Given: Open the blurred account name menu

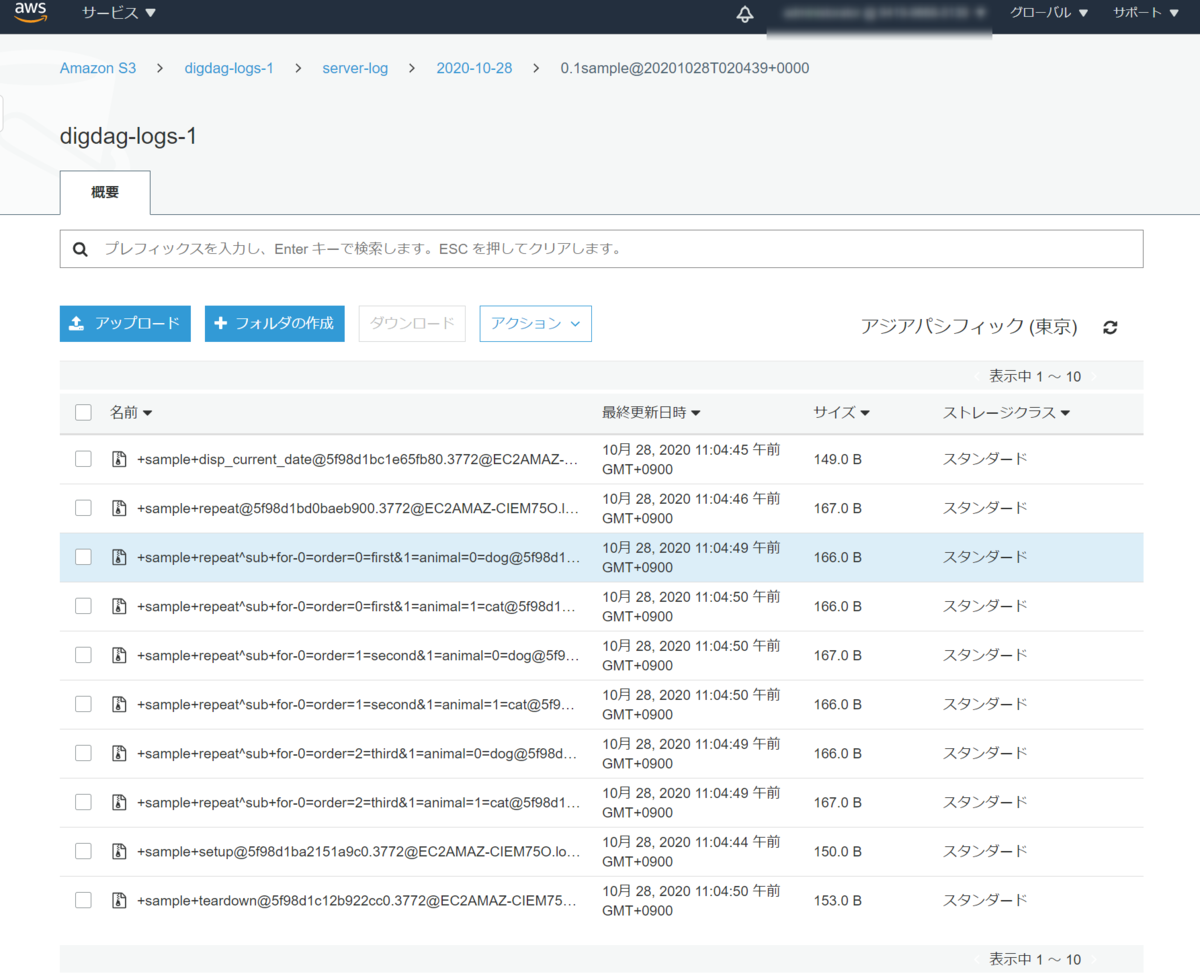Looking at the screenshot, I should click(x=883, y=14).
